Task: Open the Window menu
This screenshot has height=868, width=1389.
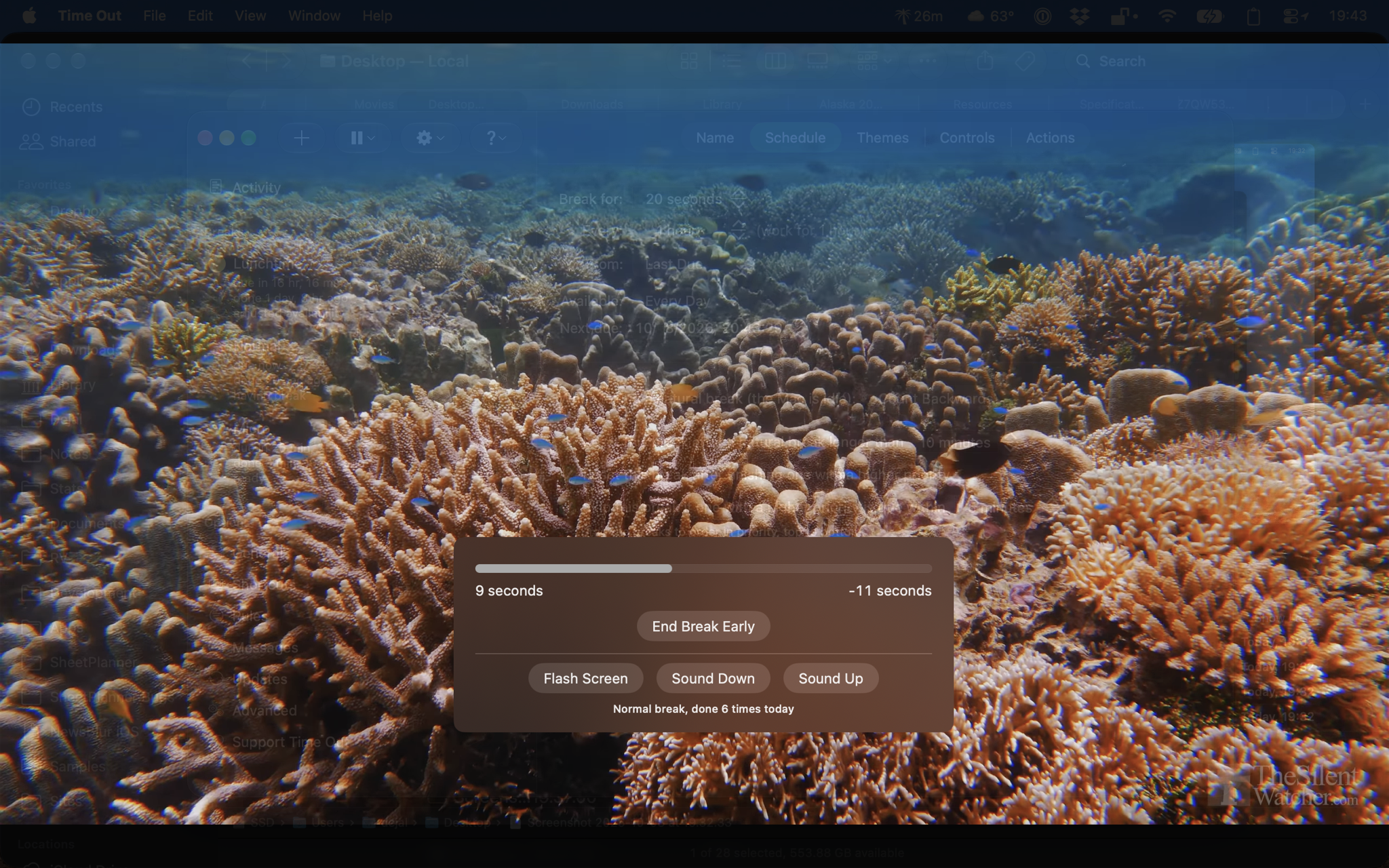Action: pyautogui.click(x=314, y=16)
